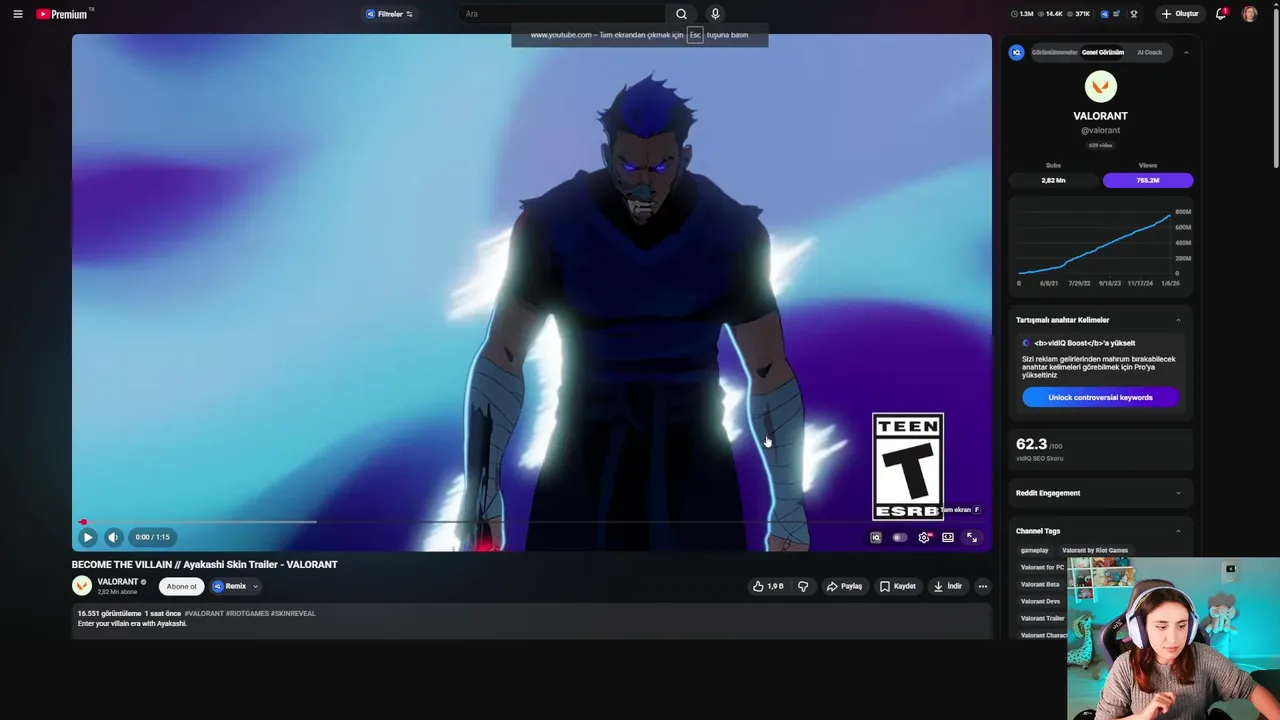Click Valorant by Riot Games tag
Viewport: 1280px width, 720px height.
(x=1095, y=550)
